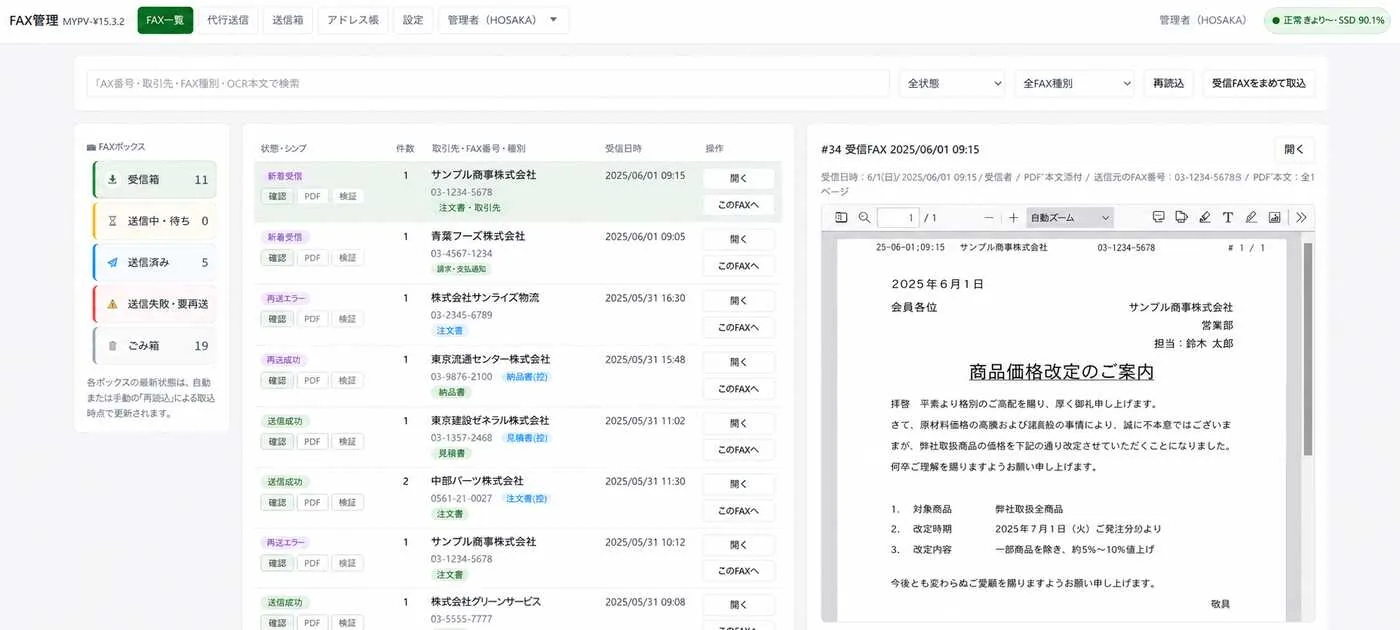Viewport: 1400px width, 630px height.
Task: Click 確認 for 青葉フーズ株式会社 row
Action: click(277, 258)
